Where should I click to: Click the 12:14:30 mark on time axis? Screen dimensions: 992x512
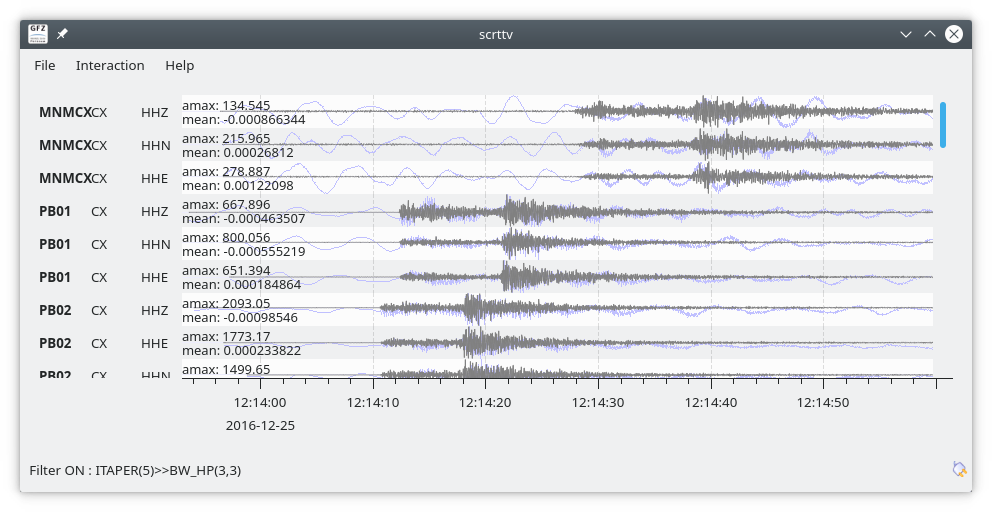click(598, 402)
